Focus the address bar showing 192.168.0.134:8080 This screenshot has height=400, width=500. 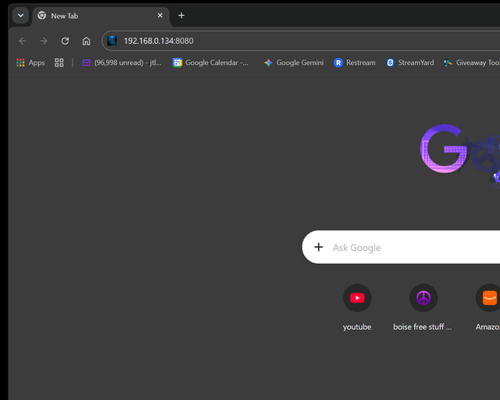coord(300,41)
